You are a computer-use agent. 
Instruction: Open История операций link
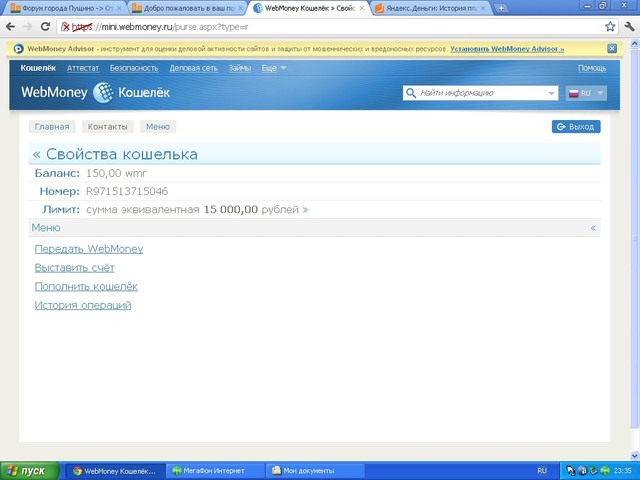pos(83,305)
